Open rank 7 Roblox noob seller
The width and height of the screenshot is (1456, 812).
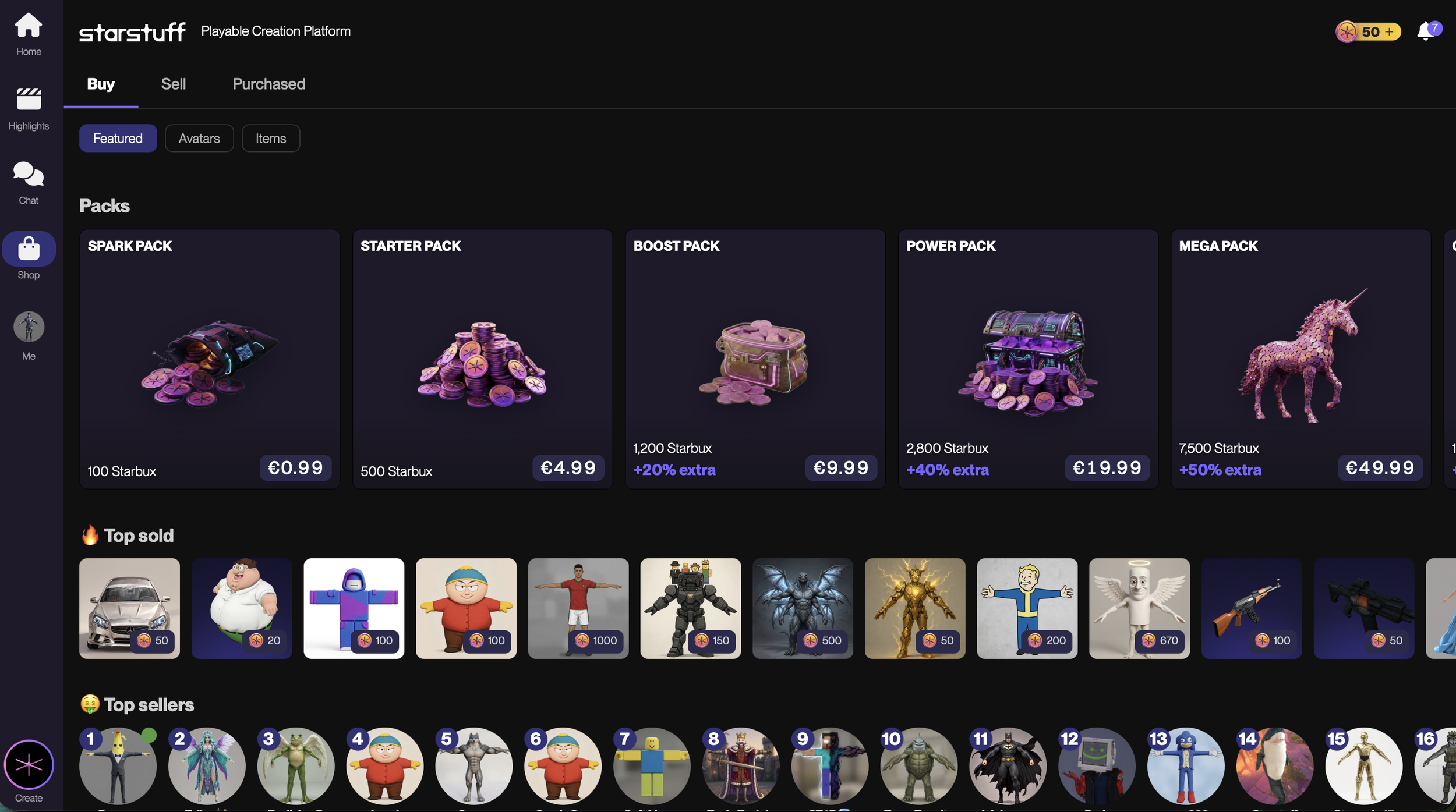[x=652, y=766]
